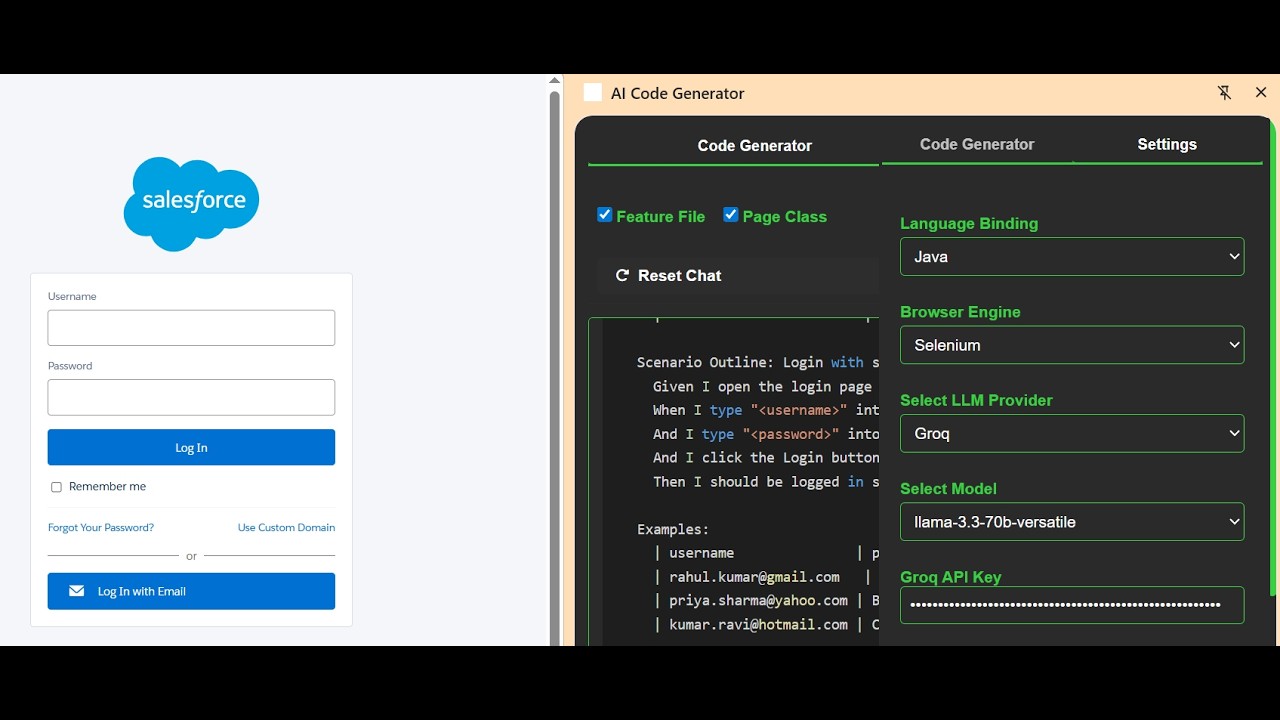This screenshot has height=720, width=1280.
Task: Click the envelope icon on Log In with Email
Action: pyautogui.click(x=76, y=591)
